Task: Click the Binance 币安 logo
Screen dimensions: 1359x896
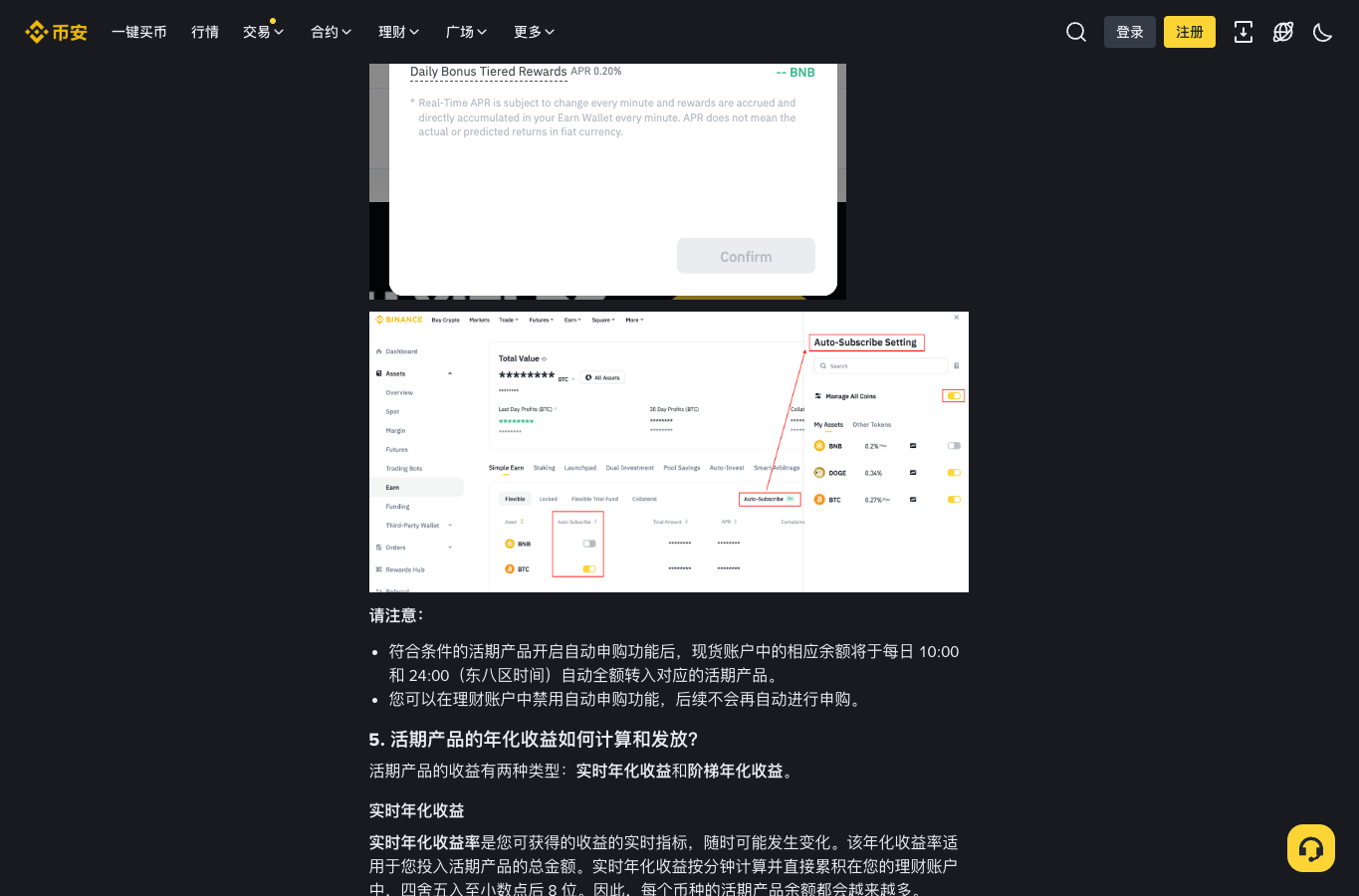Action: pyautogui.click(x=56, y=32)
